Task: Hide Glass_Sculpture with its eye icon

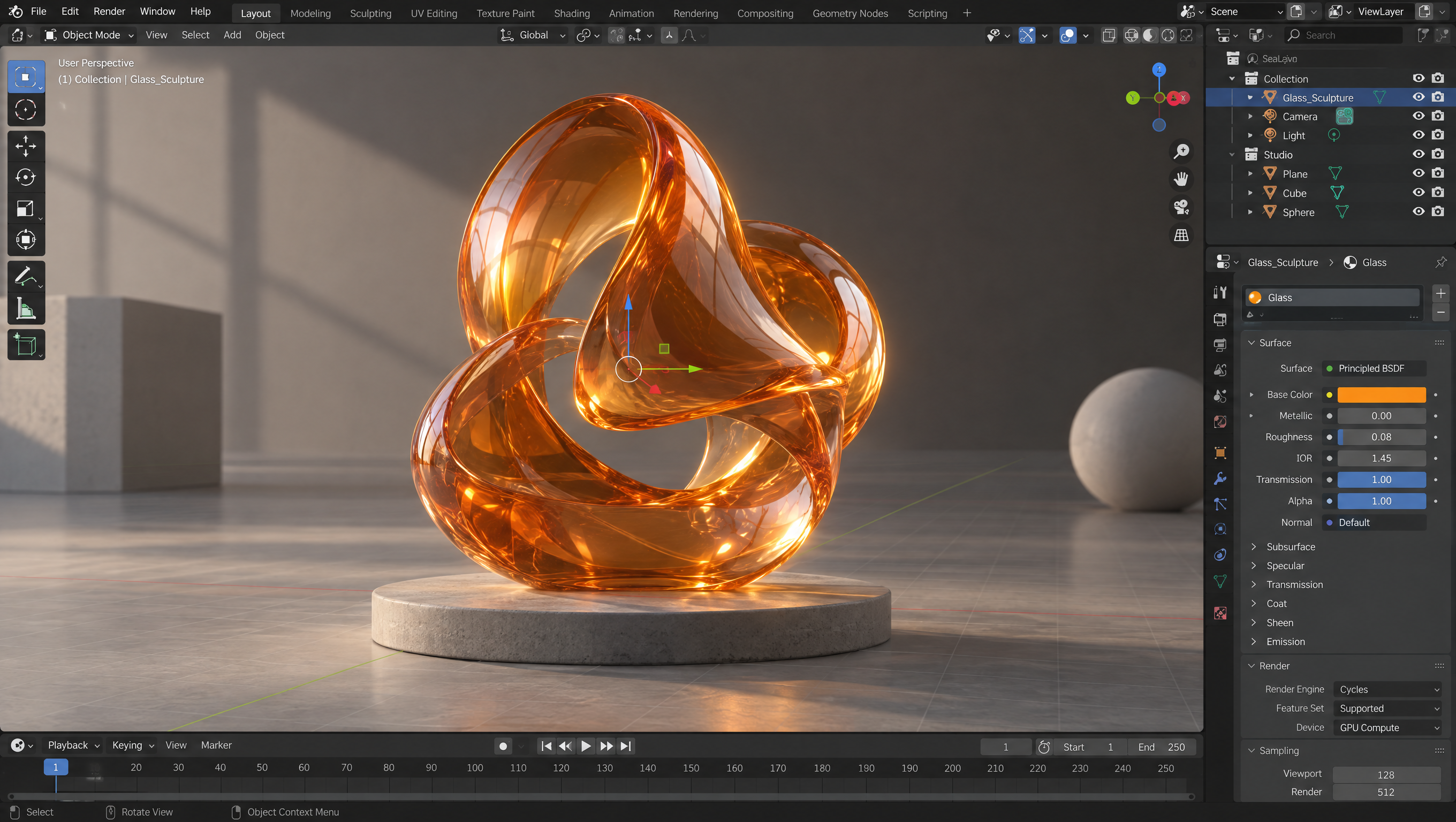Action: 1418,97
